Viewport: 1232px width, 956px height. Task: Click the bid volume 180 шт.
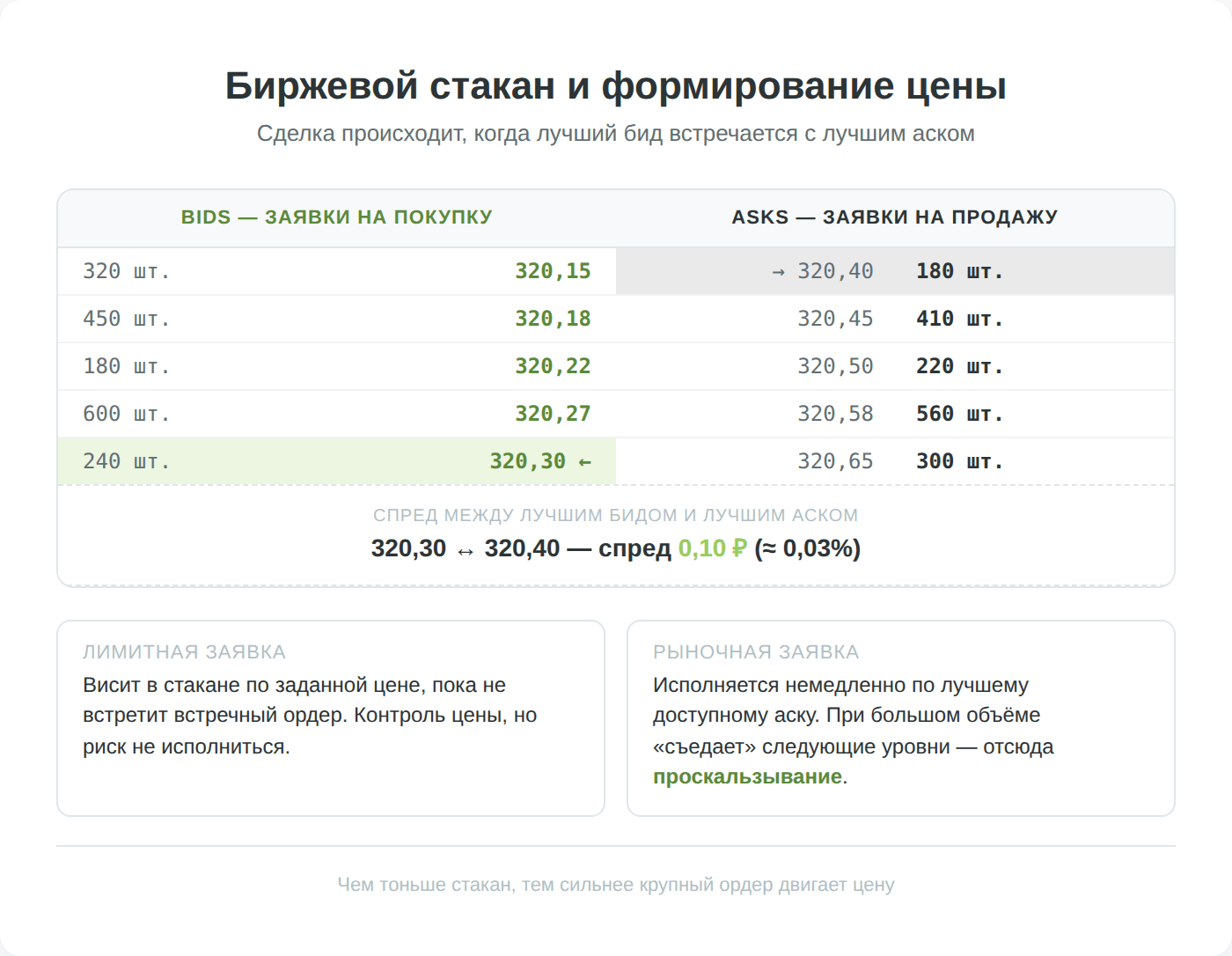(x=127, y=366)
